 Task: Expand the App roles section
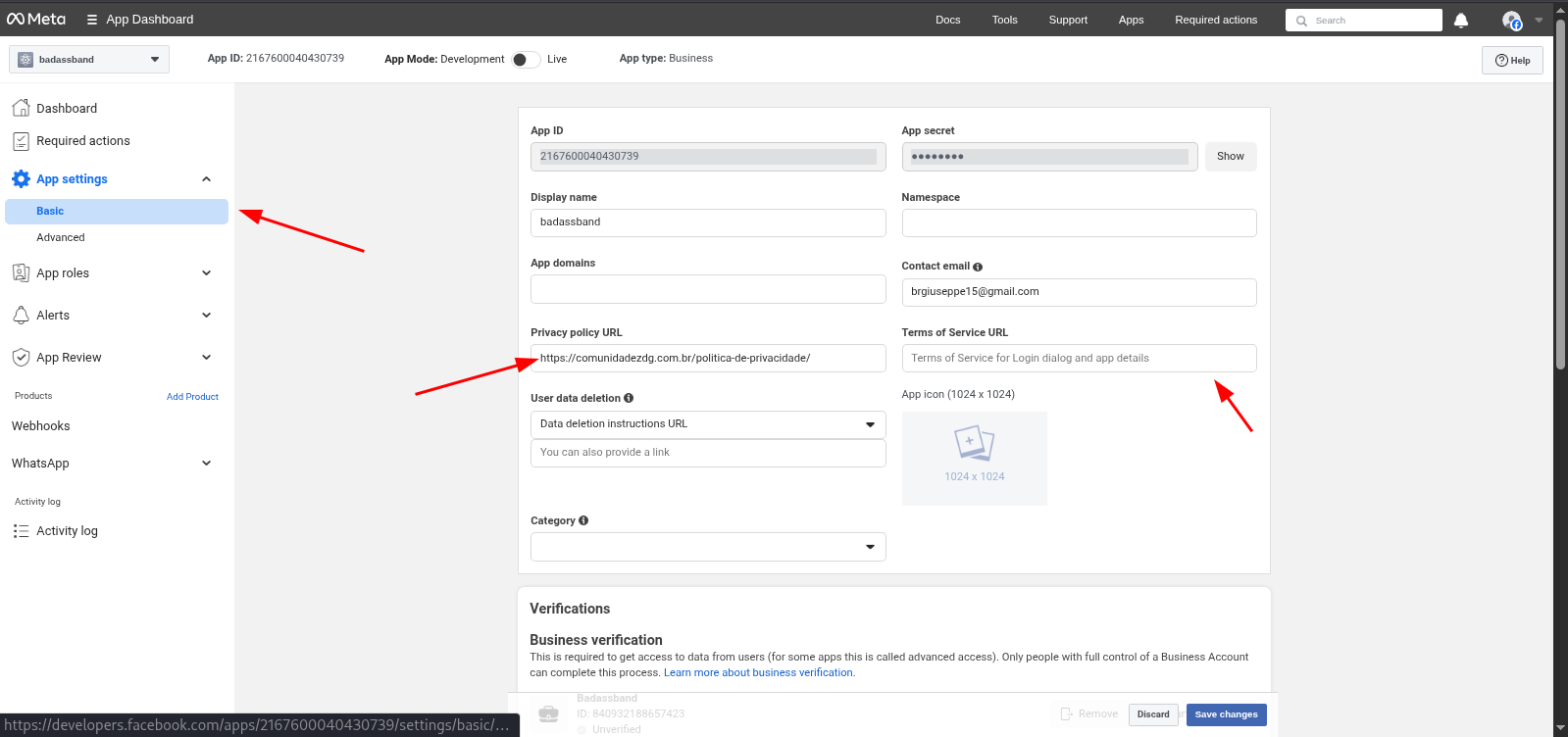pos(206,273)
